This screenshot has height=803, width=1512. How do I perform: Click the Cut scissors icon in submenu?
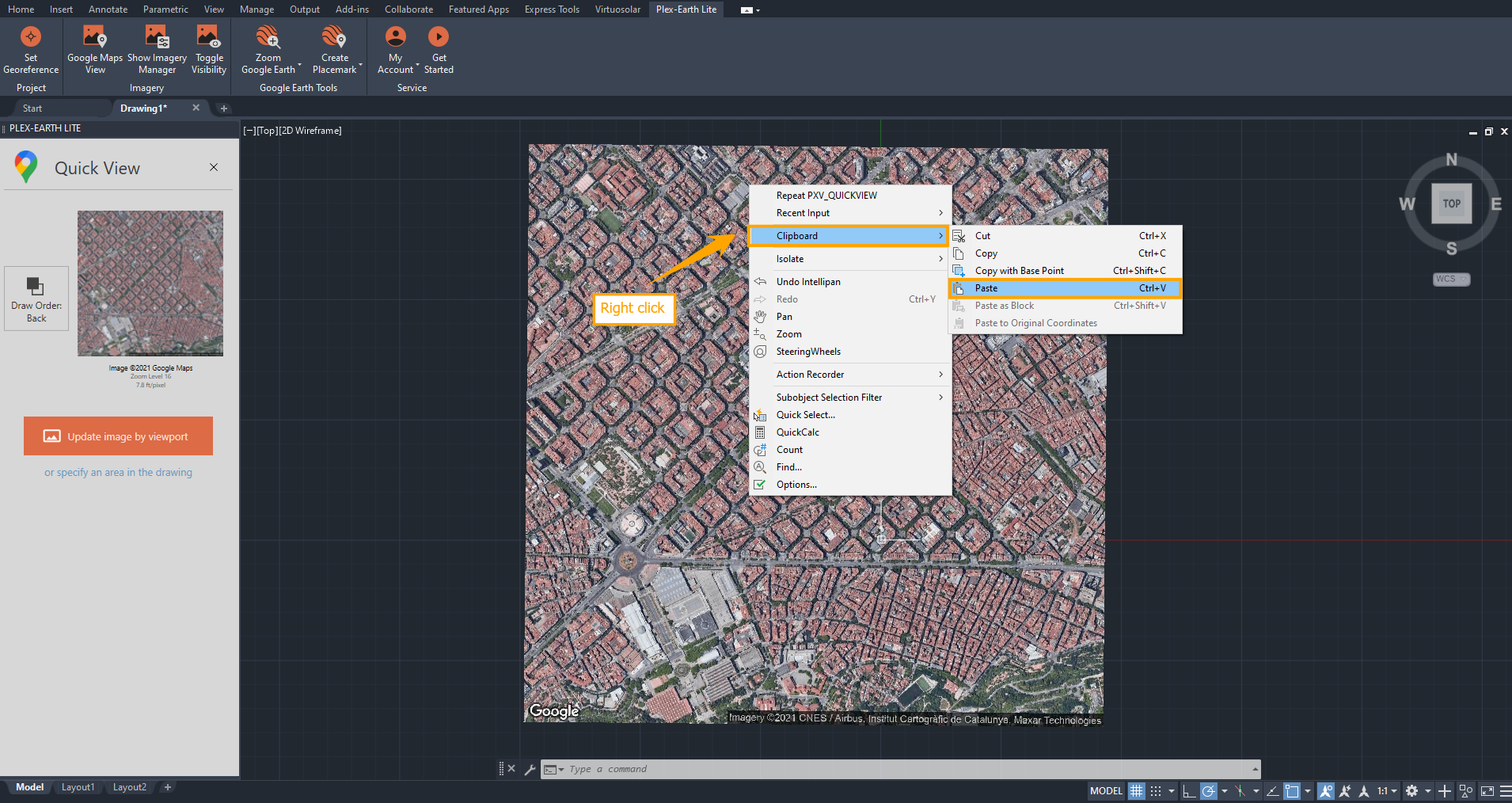[x=959, y=236]
